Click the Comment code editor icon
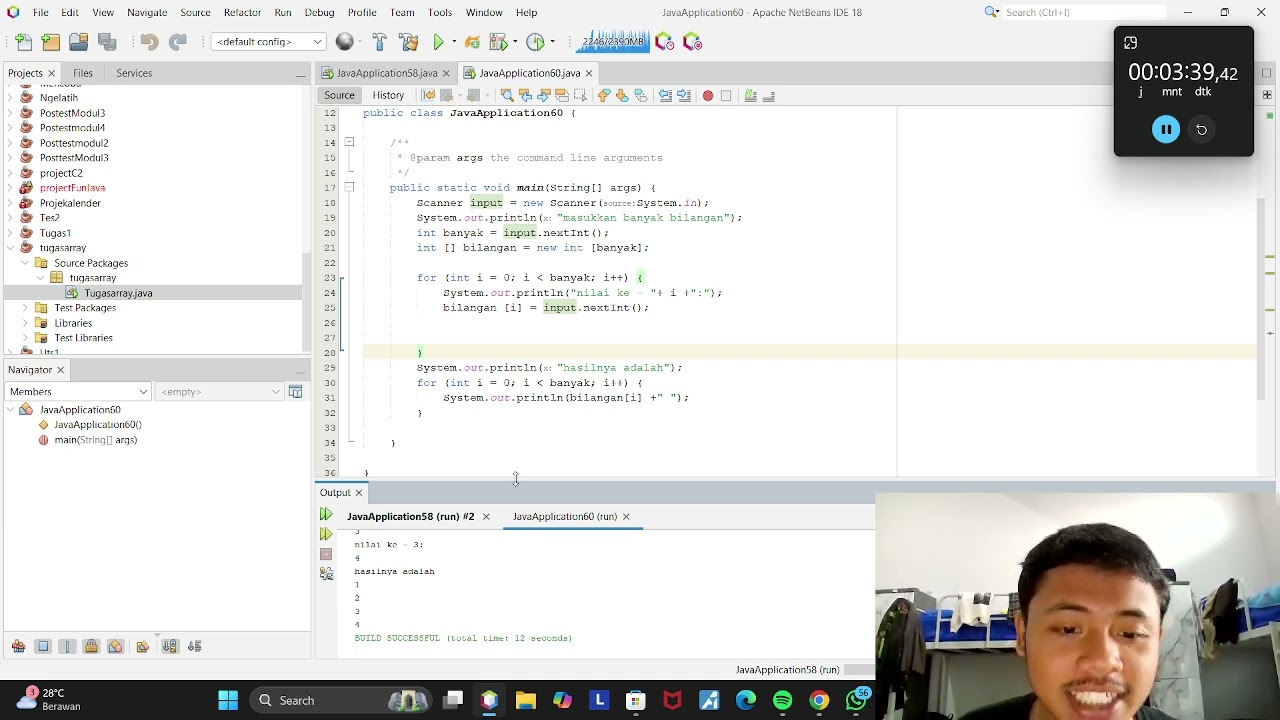The height and width of the screenshot is (720, 1280). (750, 95)
